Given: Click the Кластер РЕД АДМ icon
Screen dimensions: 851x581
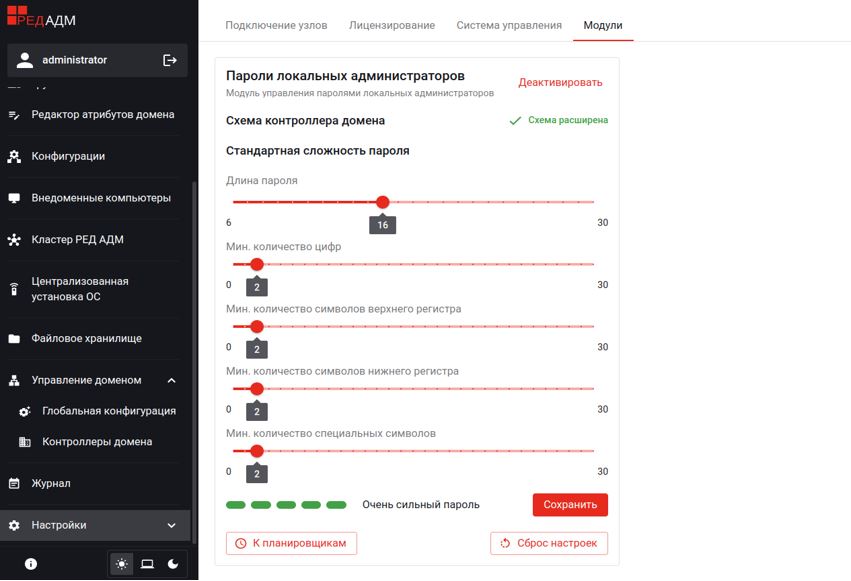Looking at the screenshot, I should tap(14, 240).
